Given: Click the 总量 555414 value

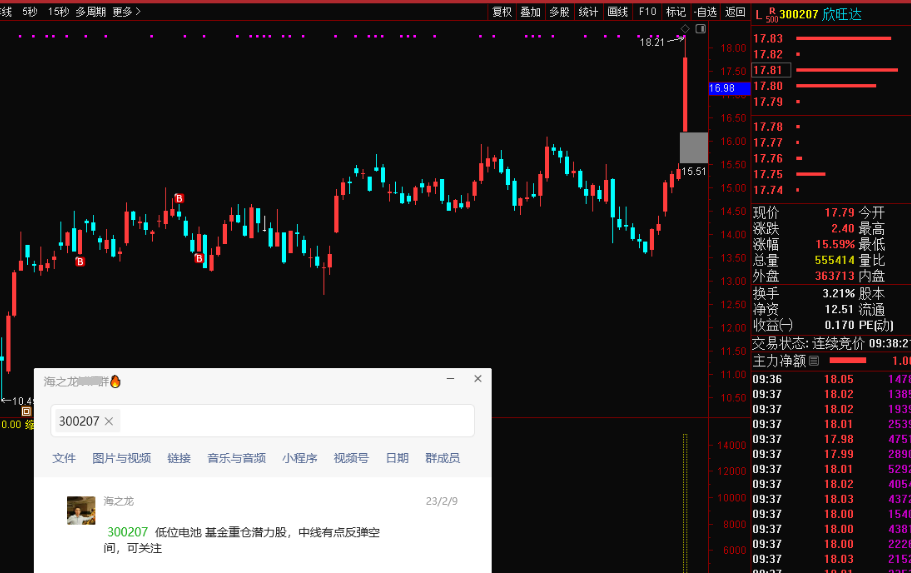Looking at the screenshot, I should (x=835, y=260).
